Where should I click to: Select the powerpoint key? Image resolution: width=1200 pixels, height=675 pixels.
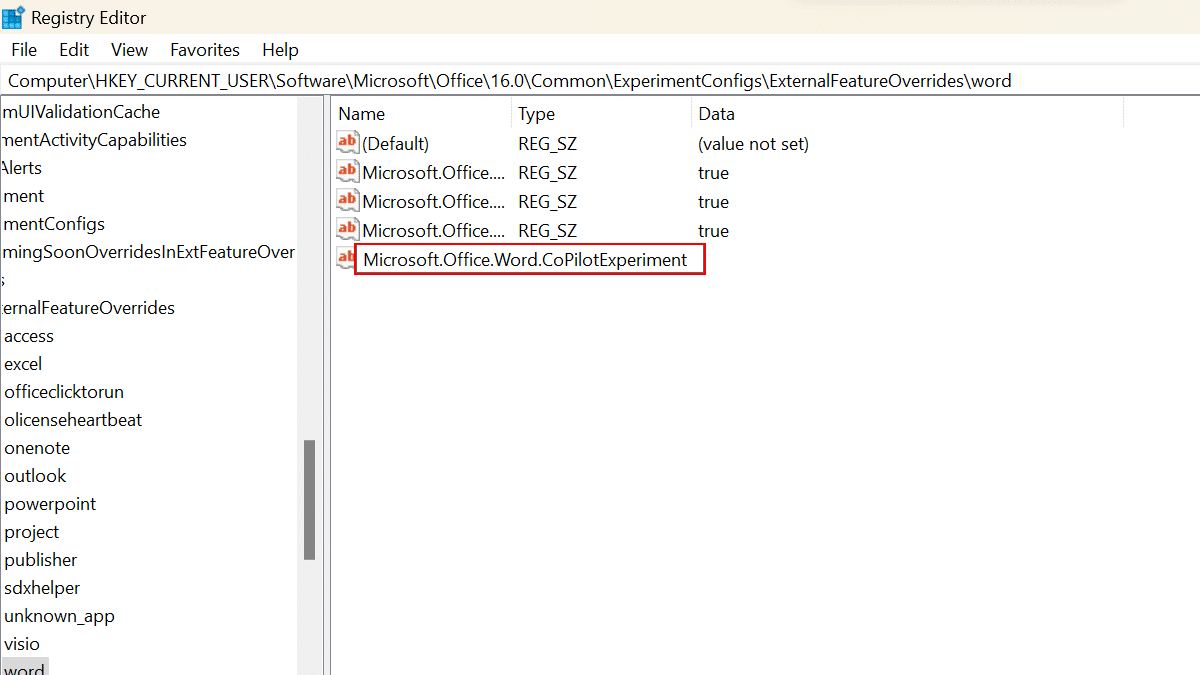point(50,503)
